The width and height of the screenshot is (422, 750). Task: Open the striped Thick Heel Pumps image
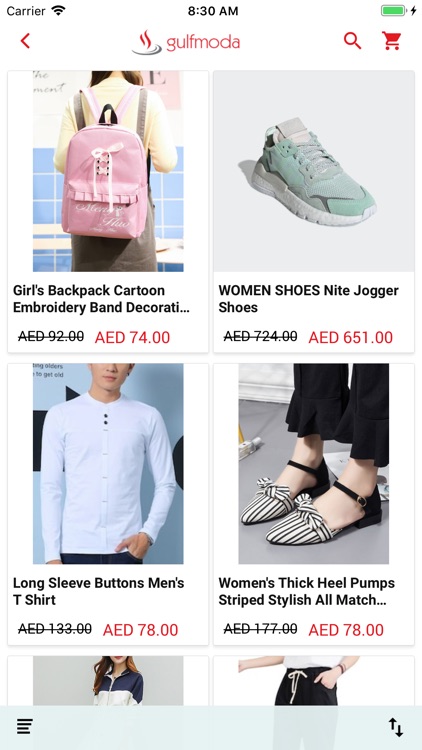[x=314, y=463]
